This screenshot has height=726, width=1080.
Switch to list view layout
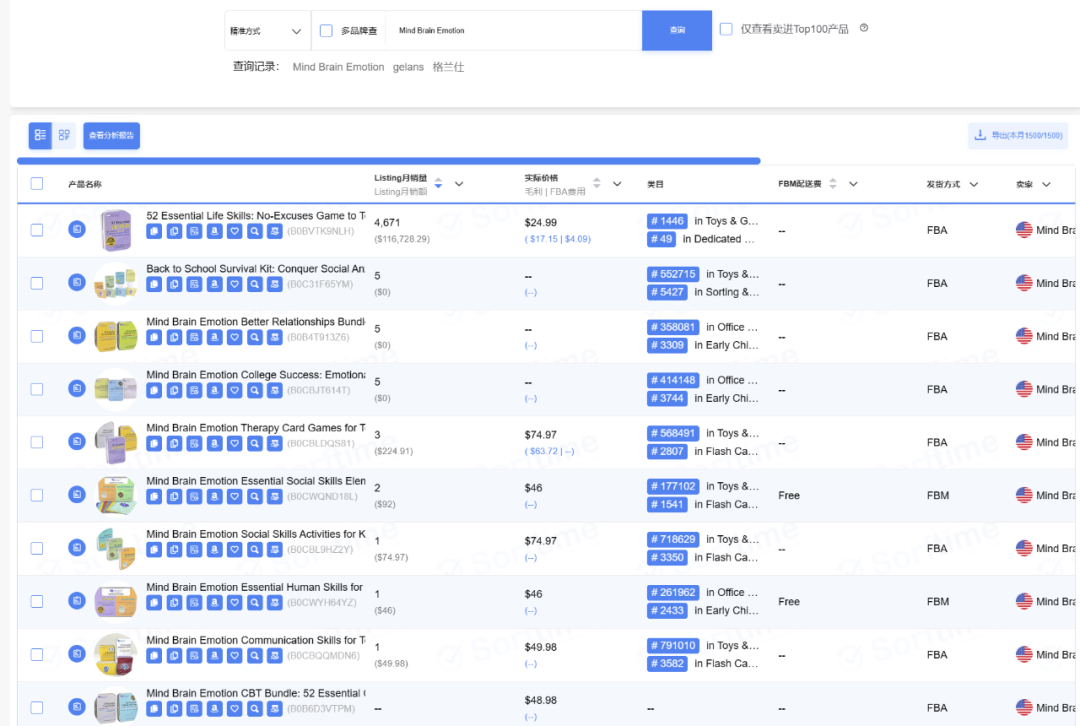40,136
